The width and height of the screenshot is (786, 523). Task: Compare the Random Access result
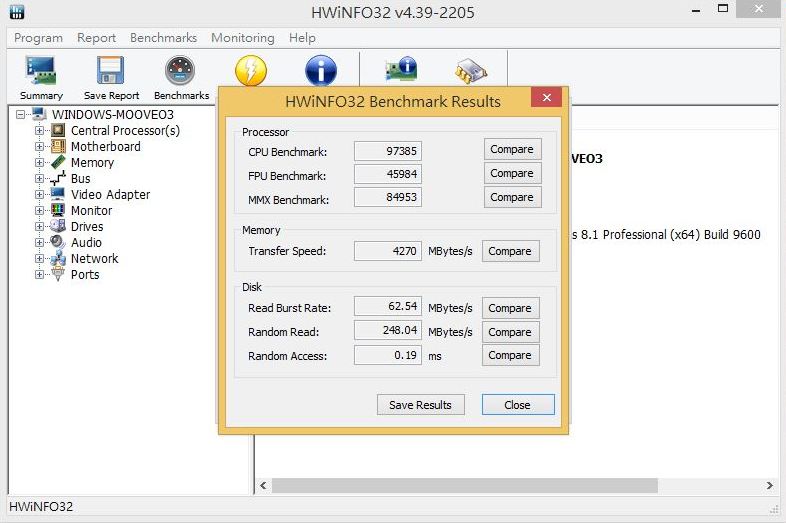[x=510, y=355]
